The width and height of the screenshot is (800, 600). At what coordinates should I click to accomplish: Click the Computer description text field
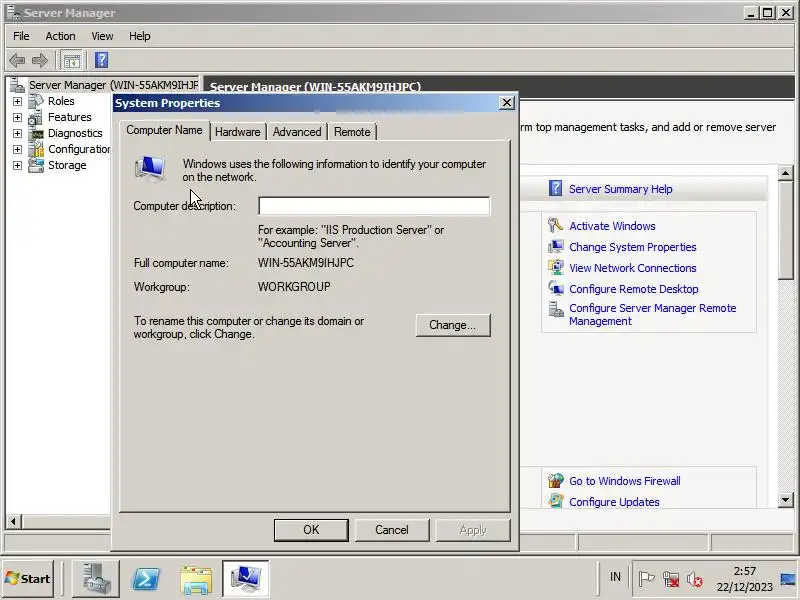point(374,206)
